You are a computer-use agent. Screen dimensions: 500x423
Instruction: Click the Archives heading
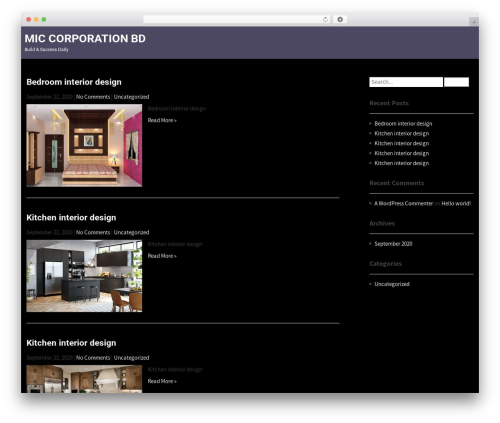(382, 224)
